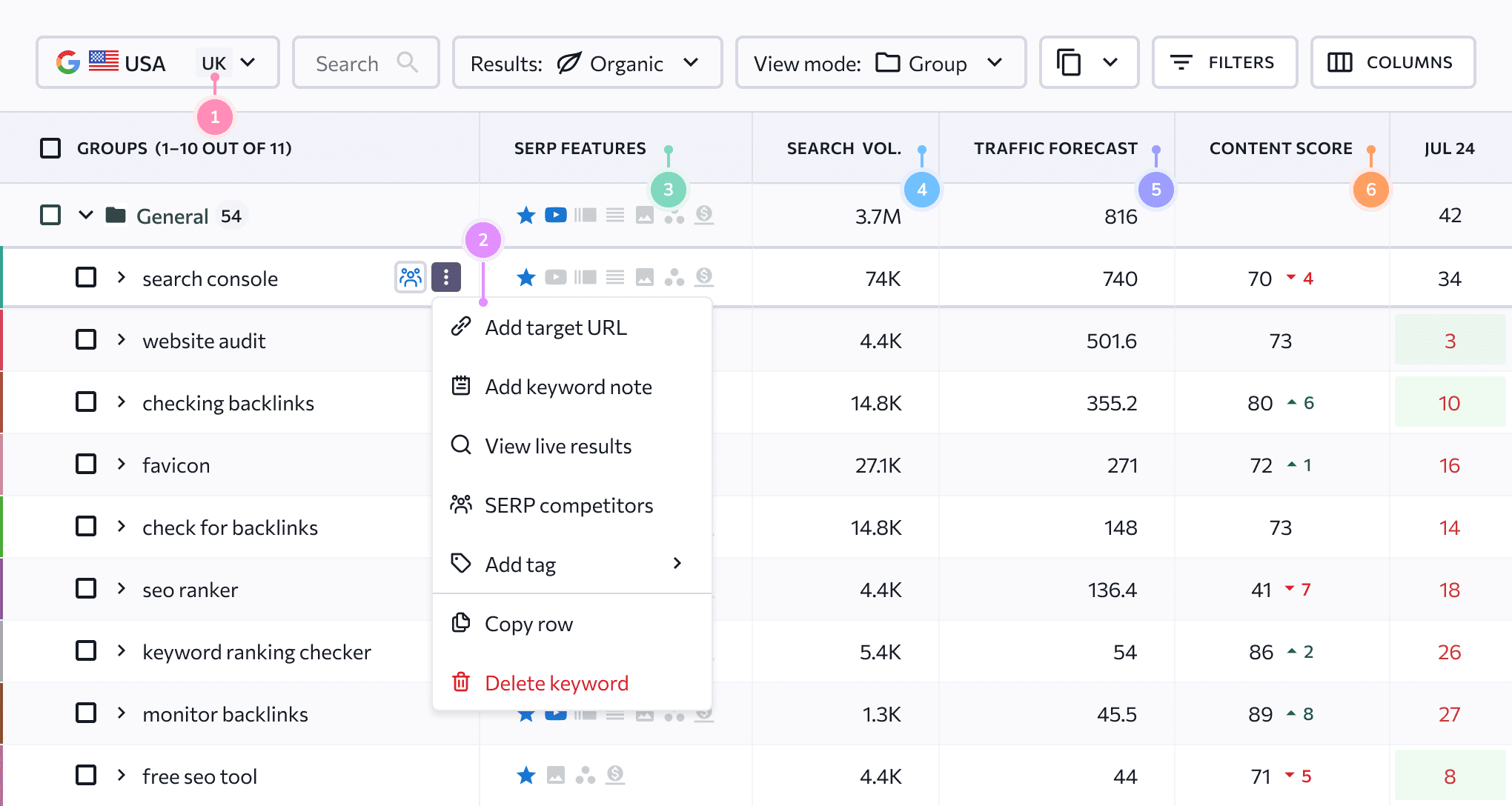Click the COLUMNS button
The width and height of the screenshot is (1512, 806).
tap(1393, 63)
